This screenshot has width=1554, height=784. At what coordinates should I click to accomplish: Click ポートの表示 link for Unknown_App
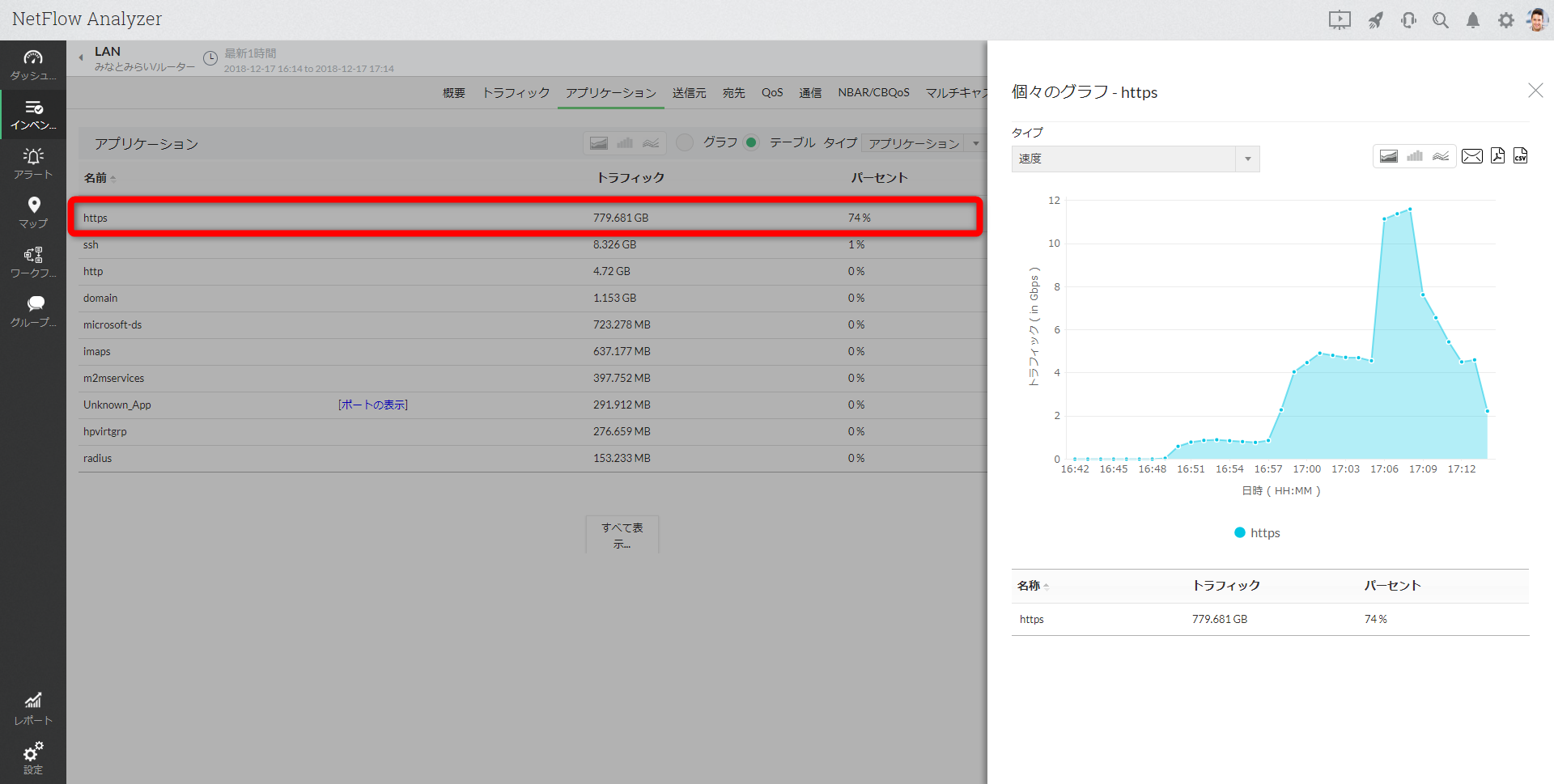tap(372, 405)
